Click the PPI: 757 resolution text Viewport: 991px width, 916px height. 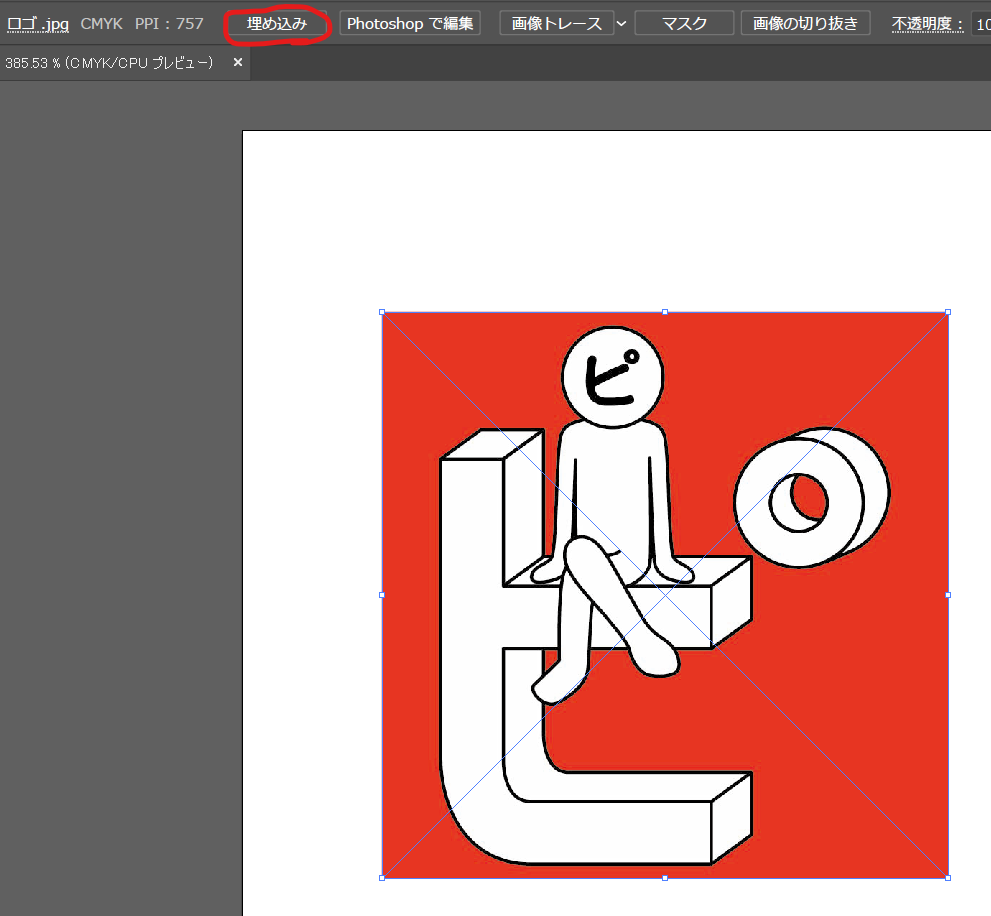[x=169, y=24]
